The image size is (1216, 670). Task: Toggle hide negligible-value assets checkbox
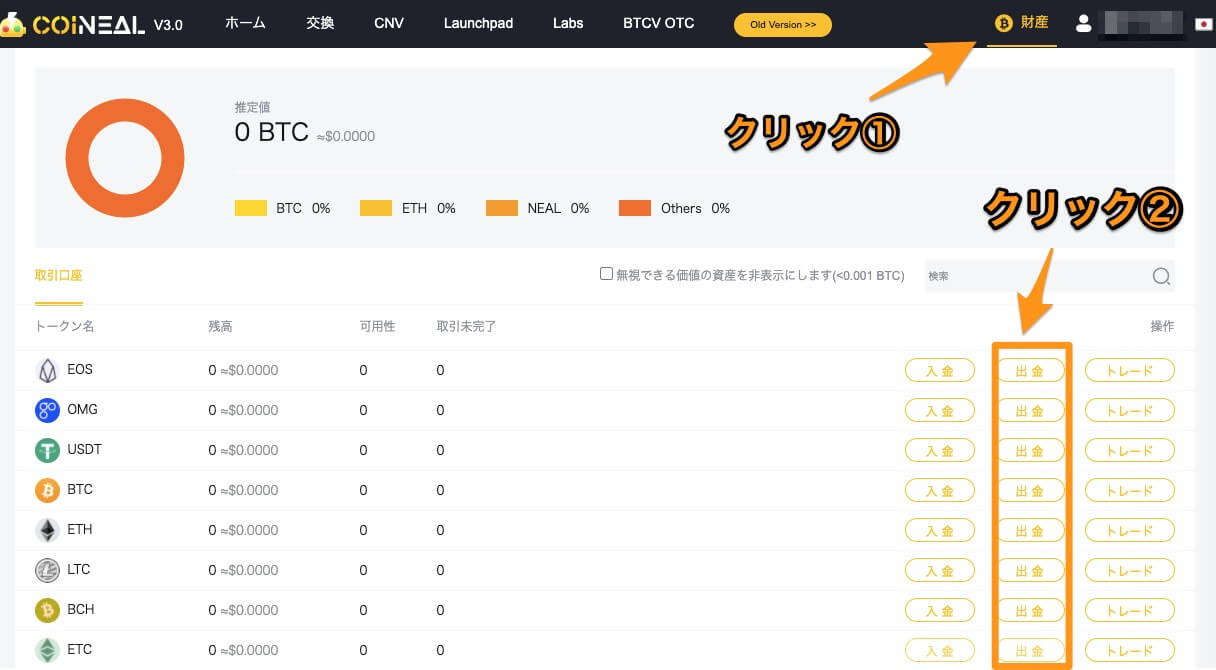coord(606,273)
